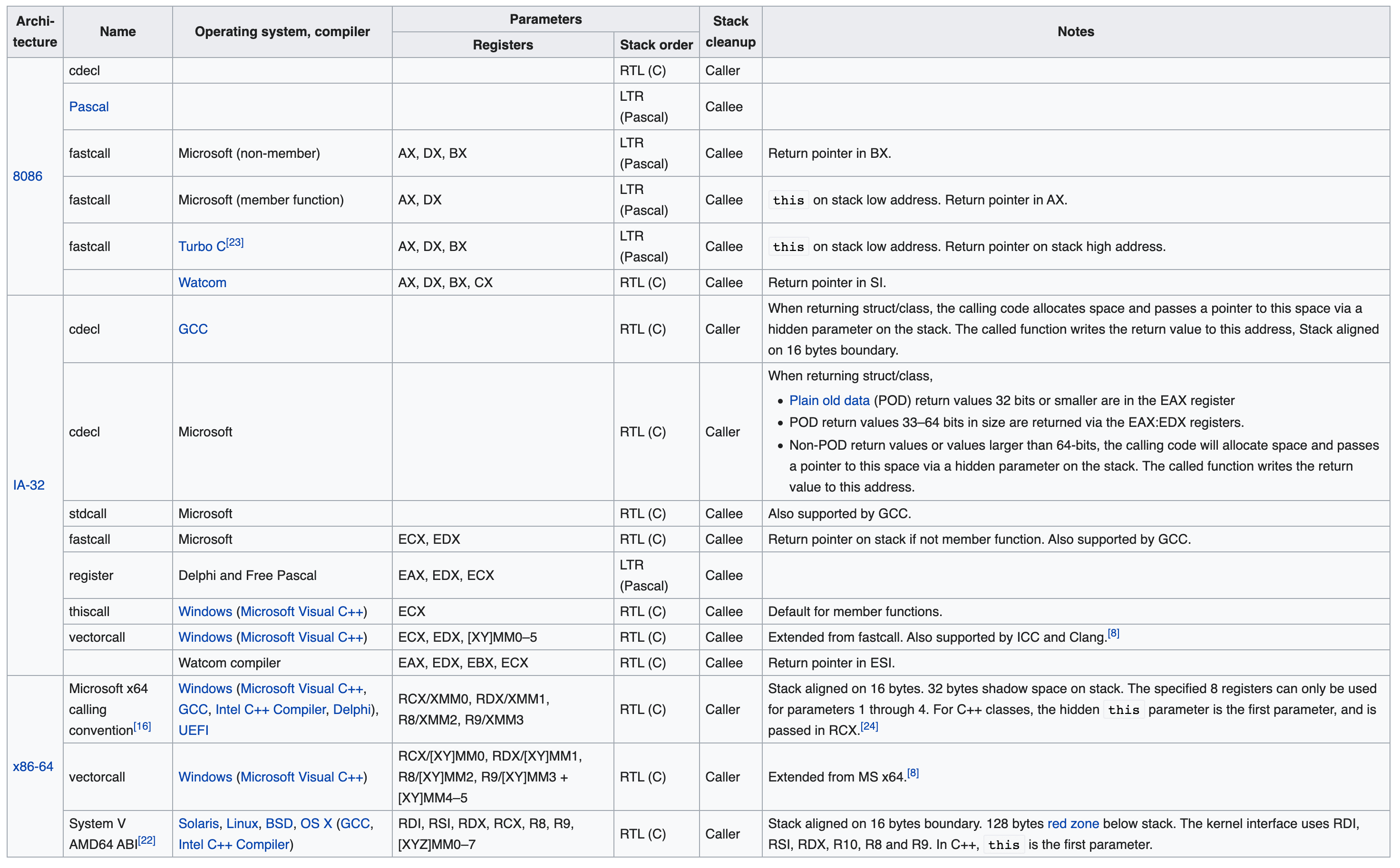Click the 'Architecture' column header

click(x=35, y=31)
